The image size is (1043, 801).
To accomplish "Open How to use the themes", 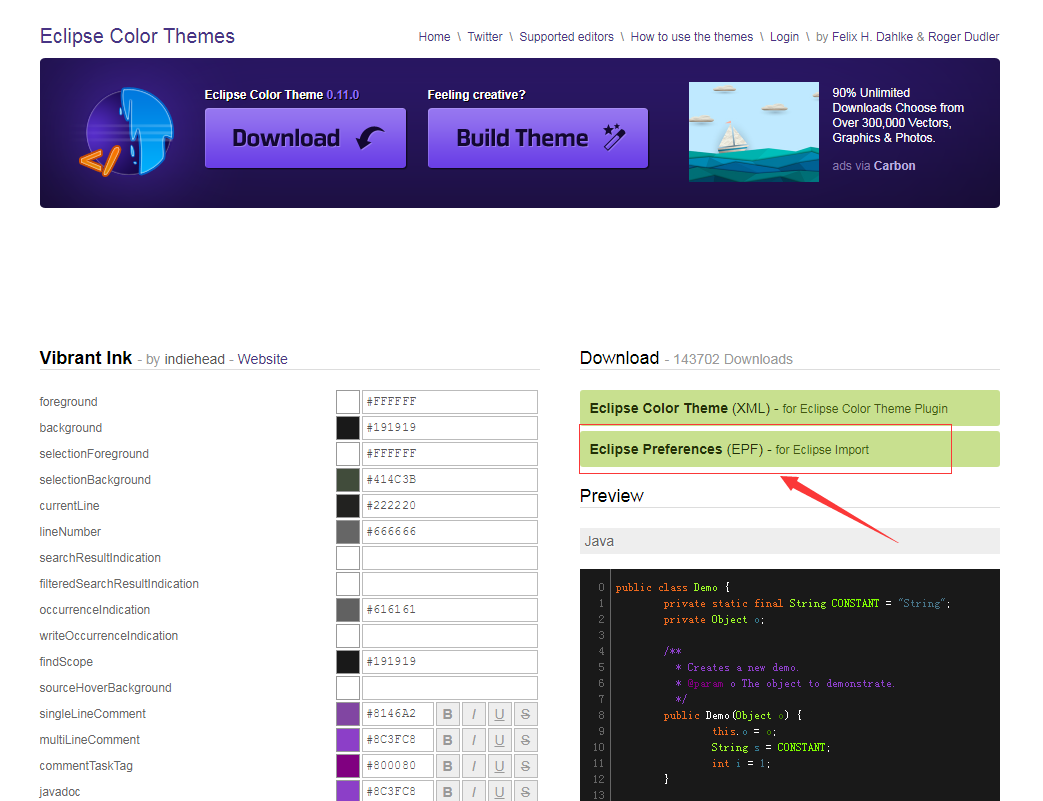I will tap(692, 37).
